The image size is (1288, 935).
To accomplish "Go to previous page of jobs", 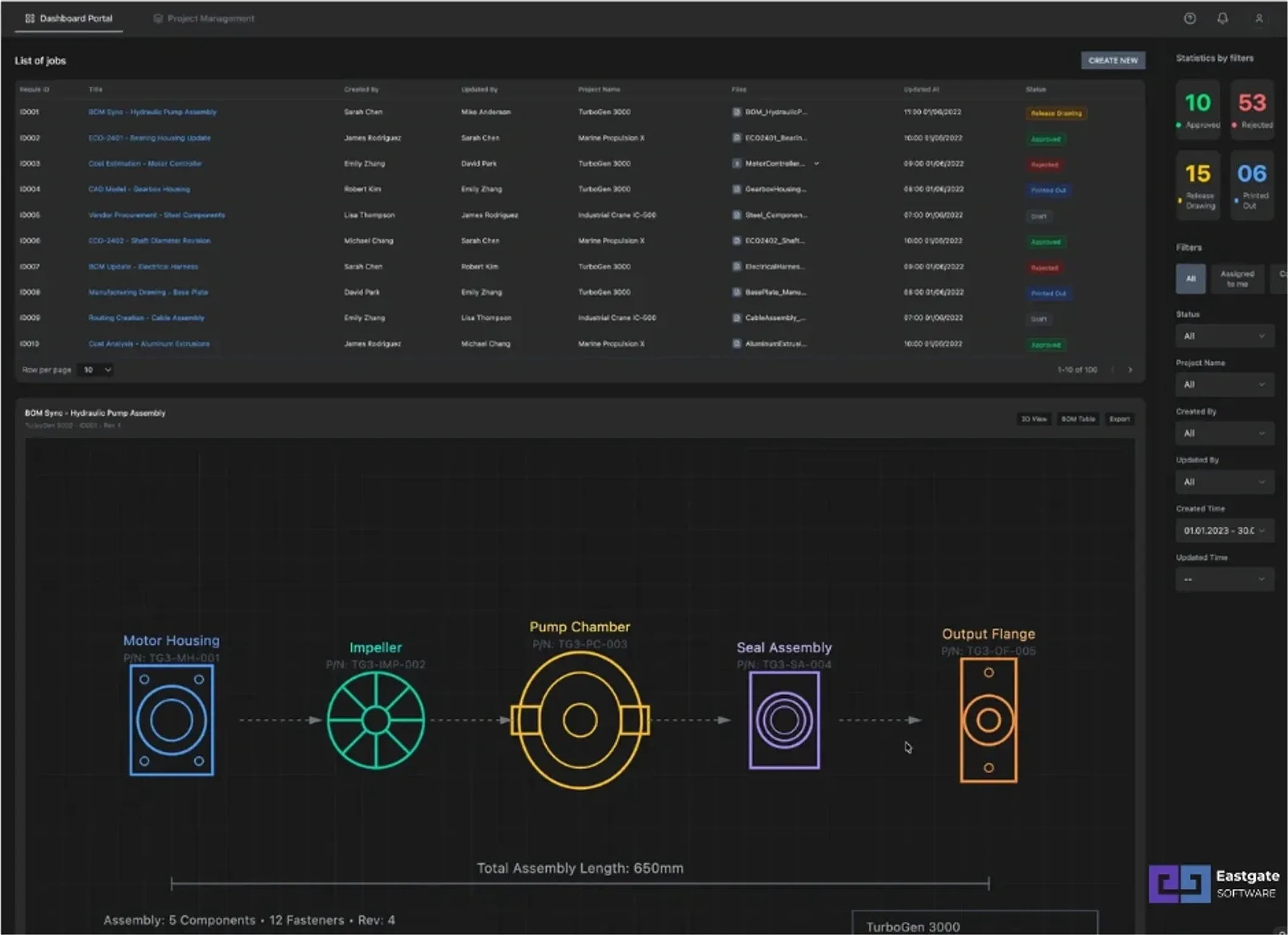I will pyautogui.click(x=1113, y=370).
